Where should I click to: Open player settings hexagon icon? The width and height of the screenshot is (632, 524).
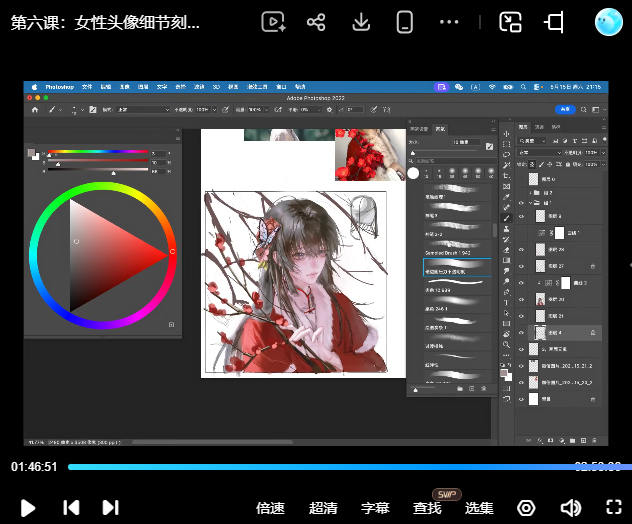(x=526, y=508)
